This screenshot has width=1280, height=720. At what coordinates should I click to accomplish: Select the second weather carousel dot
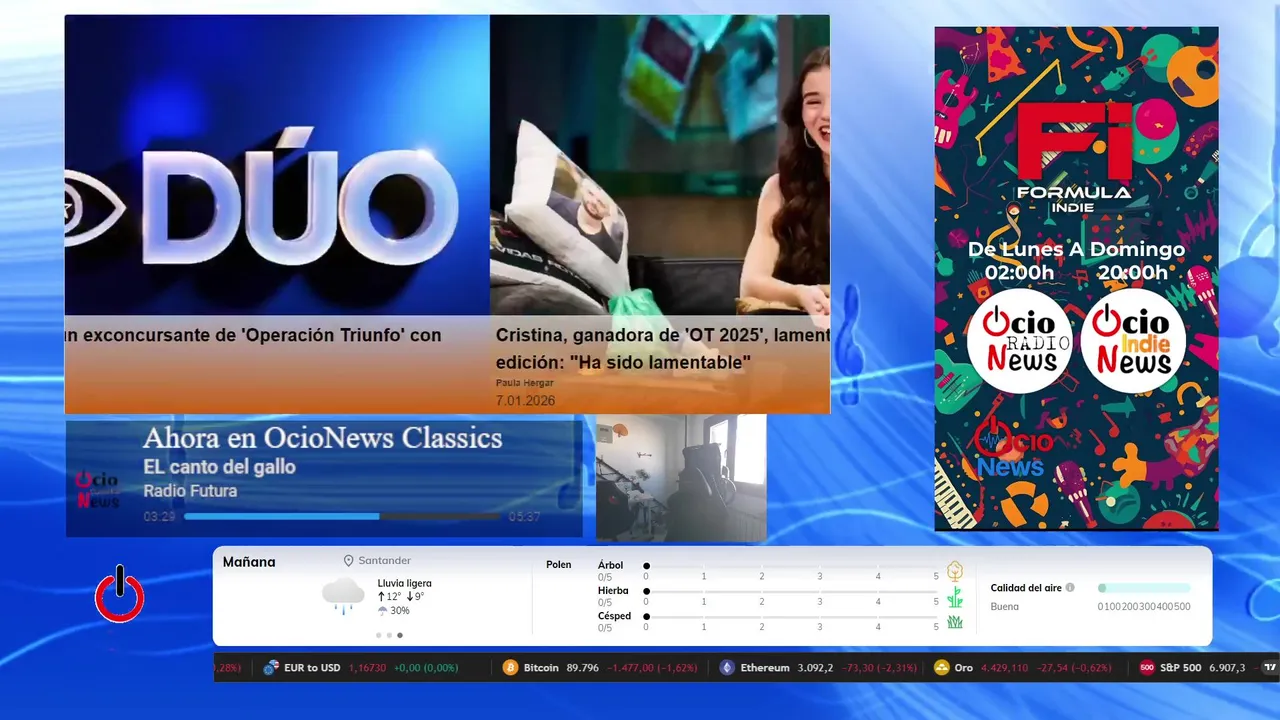[389, 635]
